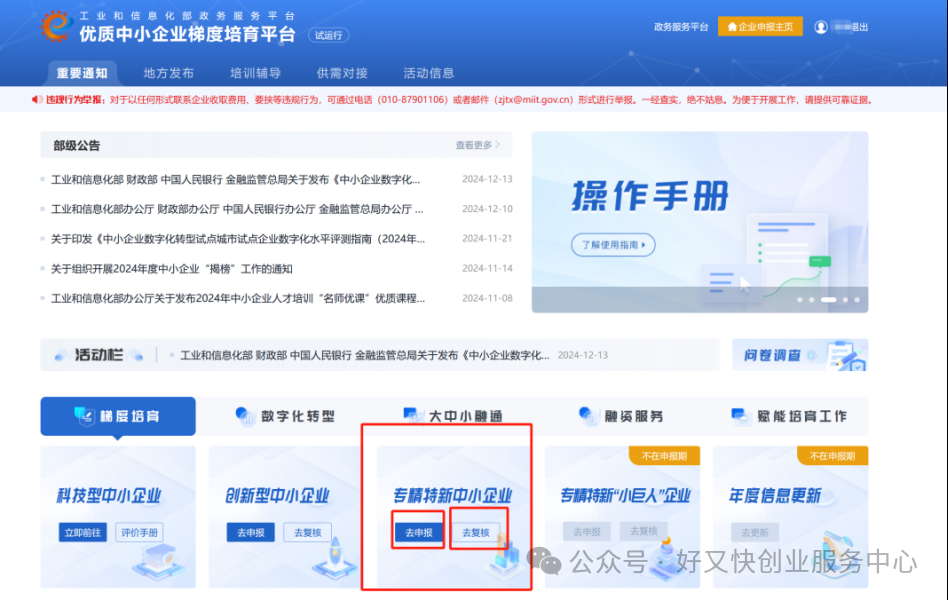948x600 pixels.
Task: Click 去申报 under 创新型中小企业
Action: click(x=251, y=532)
